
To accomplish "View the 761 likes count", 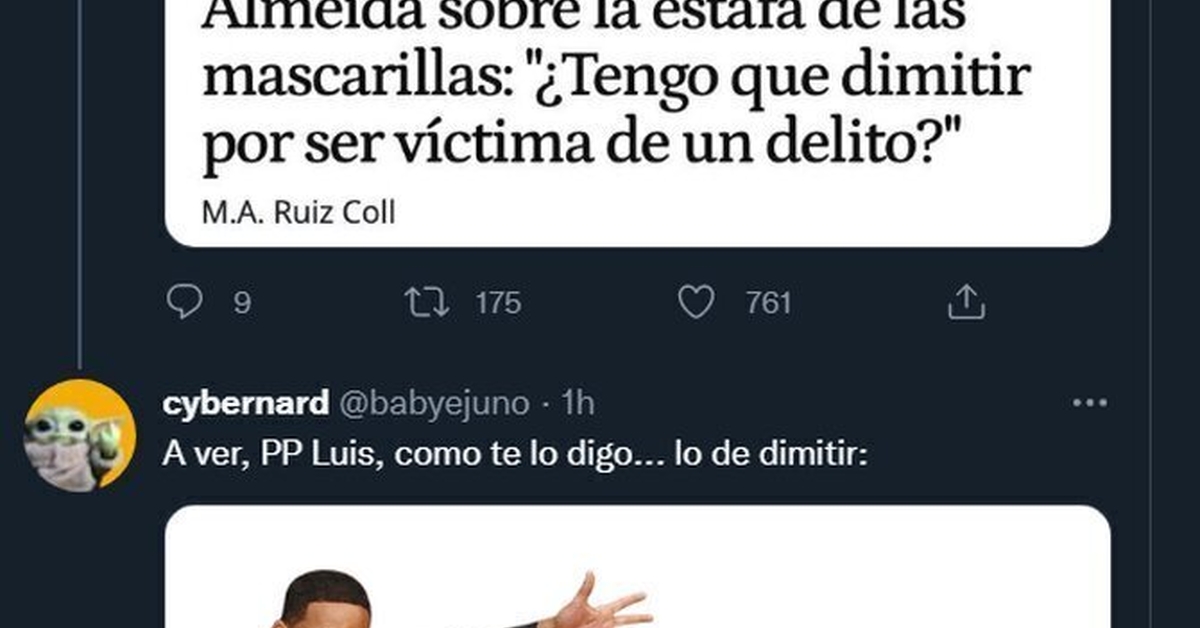I will click(769, 303).
